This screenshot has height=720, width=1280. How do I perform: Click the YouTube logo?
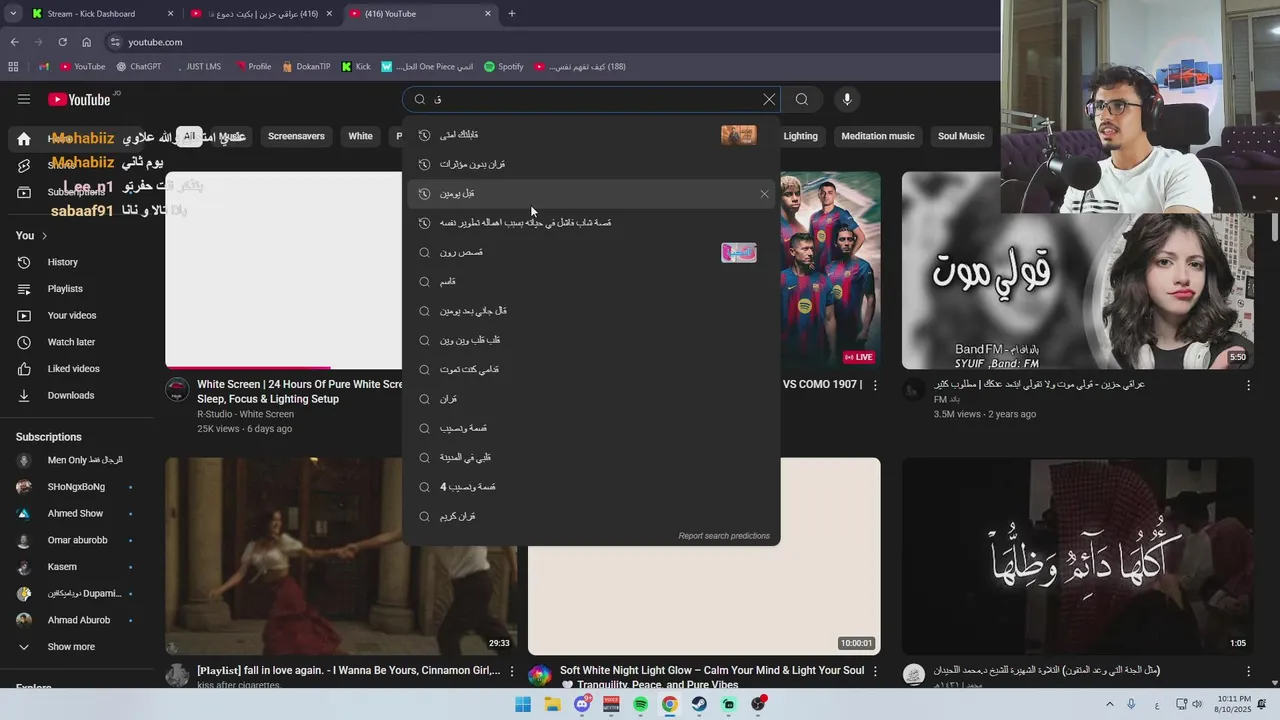click(79, 99)
